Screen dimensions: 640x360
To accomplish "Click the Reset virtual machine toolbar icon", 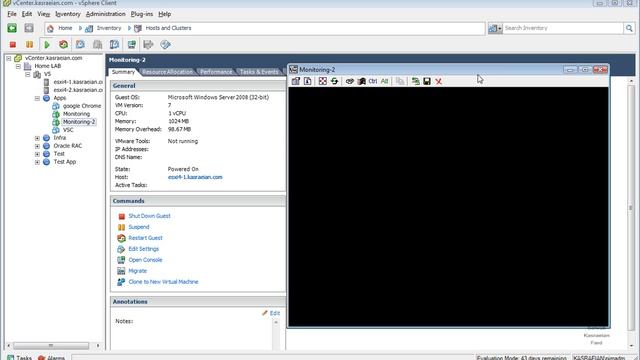I will (x=63, y=44).
